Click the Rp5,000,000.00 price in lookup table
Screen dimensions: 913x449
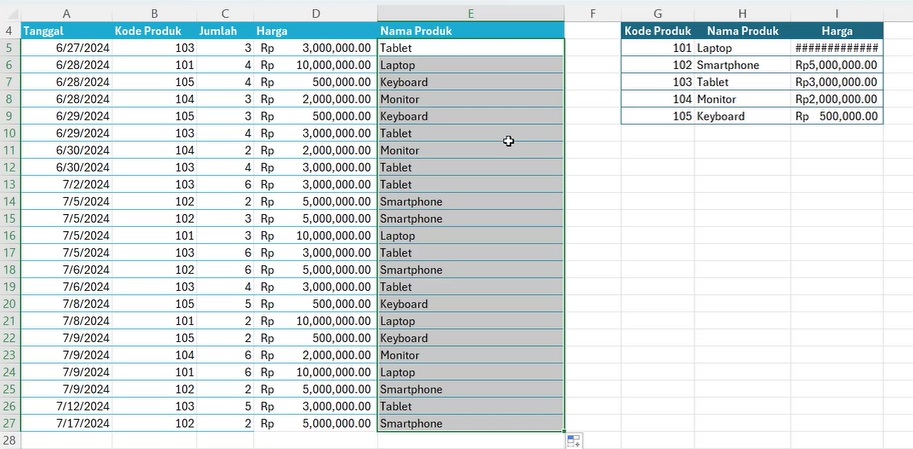837,65
